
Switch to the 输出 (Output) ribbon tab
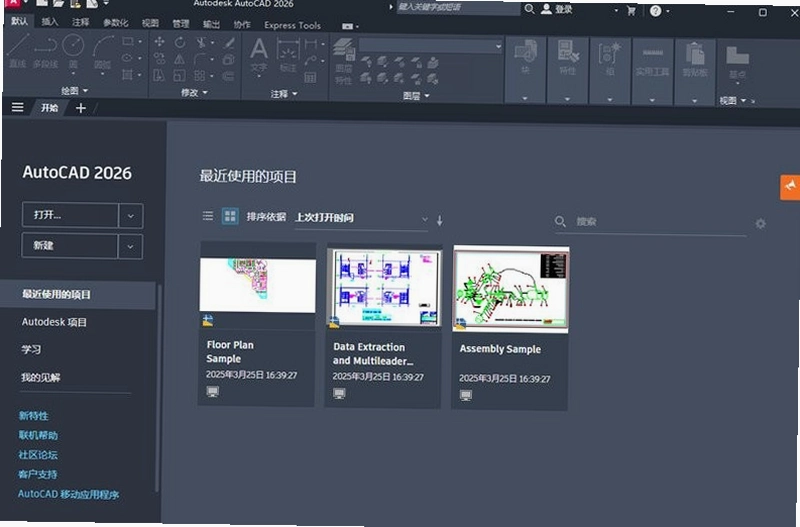211,24
